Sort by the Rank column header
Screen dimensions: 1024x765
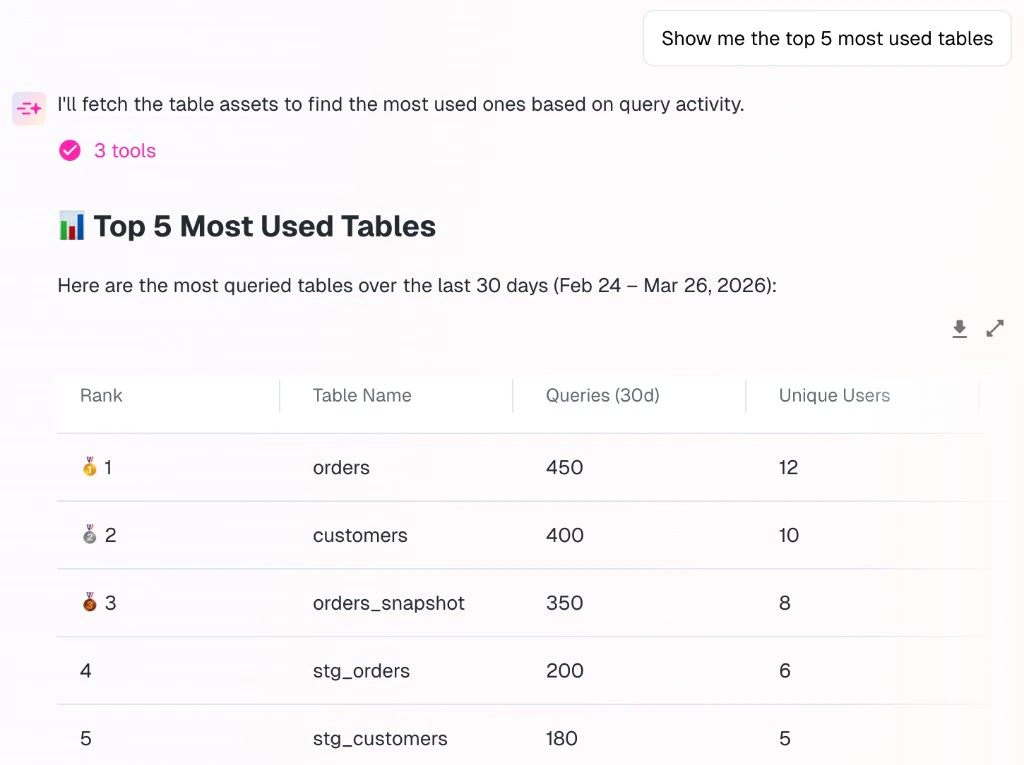pos(101,395)
